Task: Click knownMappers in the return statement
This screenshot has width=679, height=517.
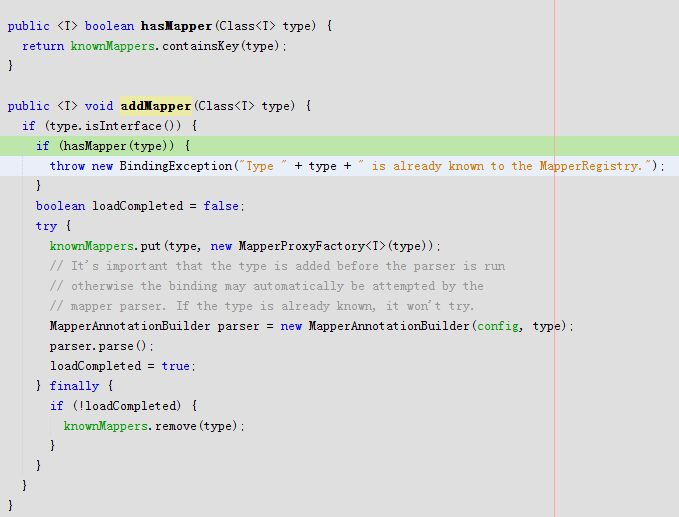Action: click(x=113, y=46)
